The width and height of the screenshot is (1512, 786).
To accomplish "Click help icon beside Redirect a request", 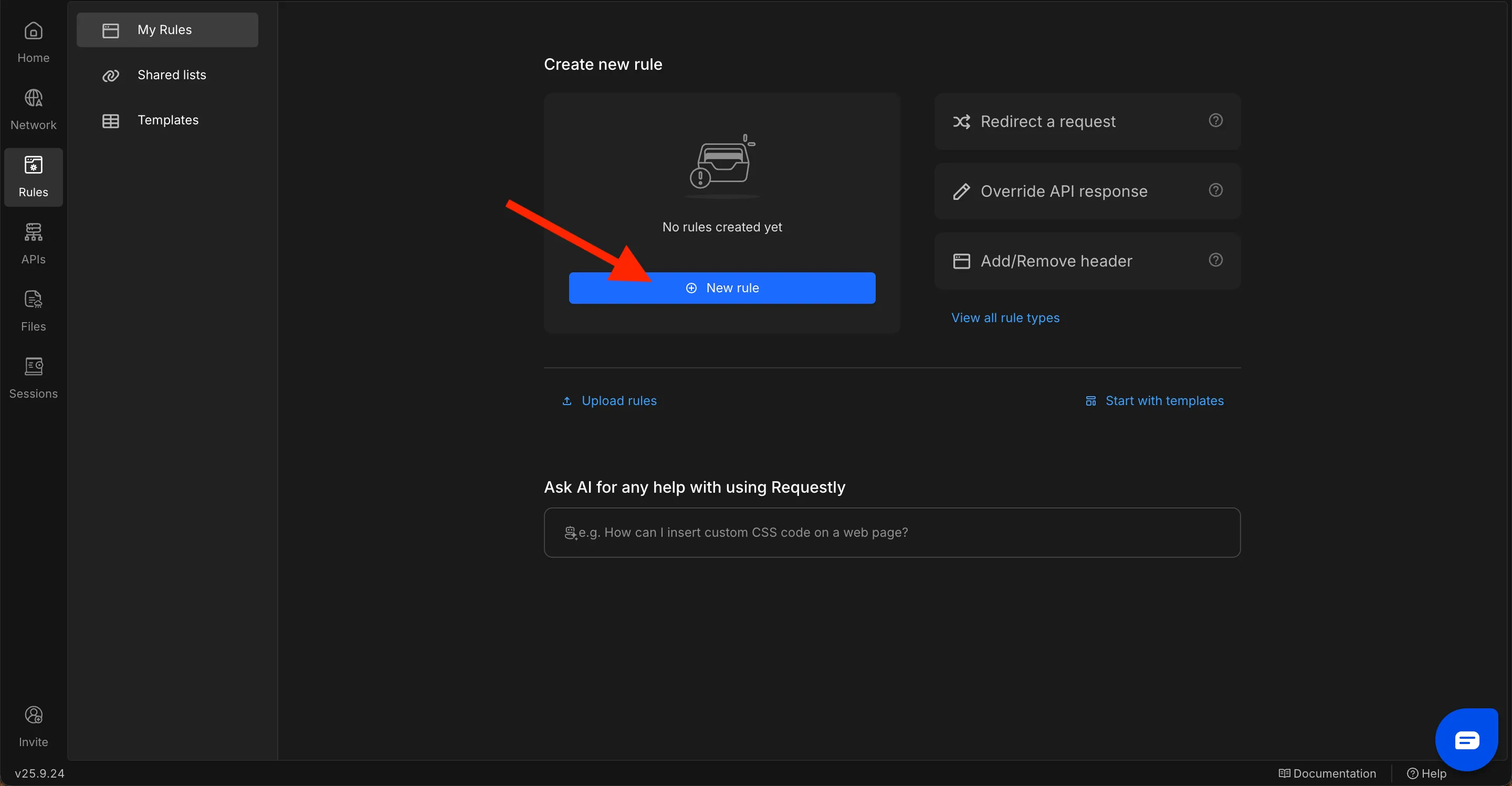I will [1215, 120].
